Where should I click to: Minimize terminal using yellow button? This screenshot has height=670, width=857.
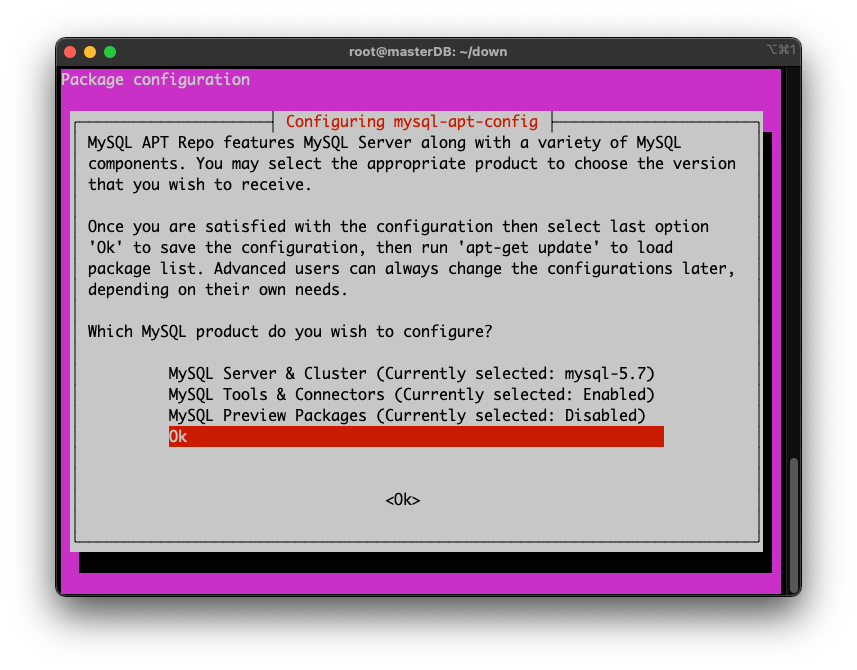tap(90, 52)
